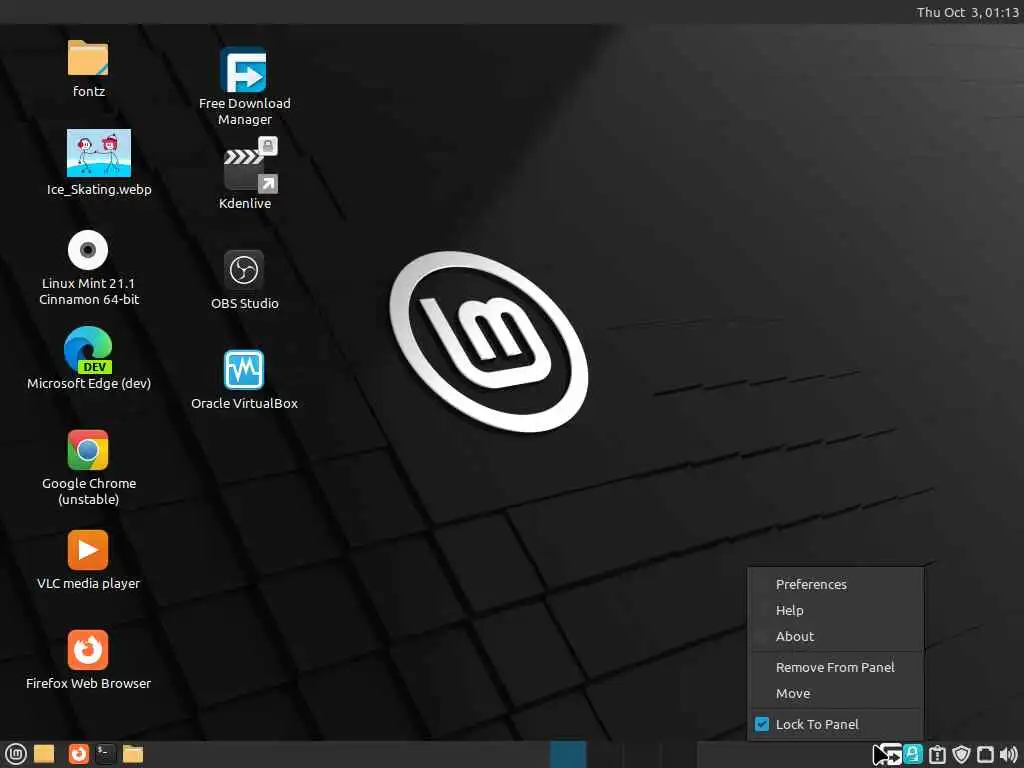The width and height of the screenshot is (1024, 768).
Task: Click the applet icon under the mouse pointer in the tray
Action: coord(889,754)
